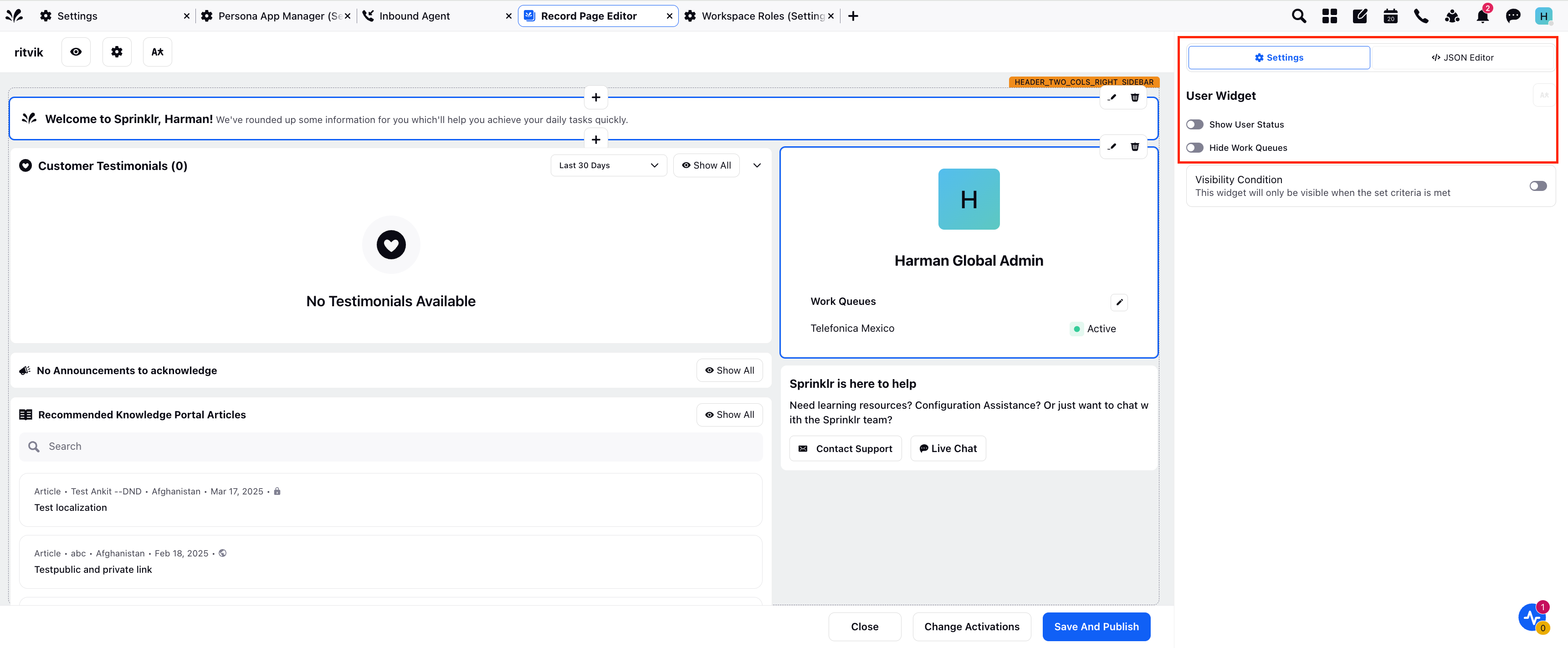
Task: Open the global search icon
Action: click(1298, 16)
